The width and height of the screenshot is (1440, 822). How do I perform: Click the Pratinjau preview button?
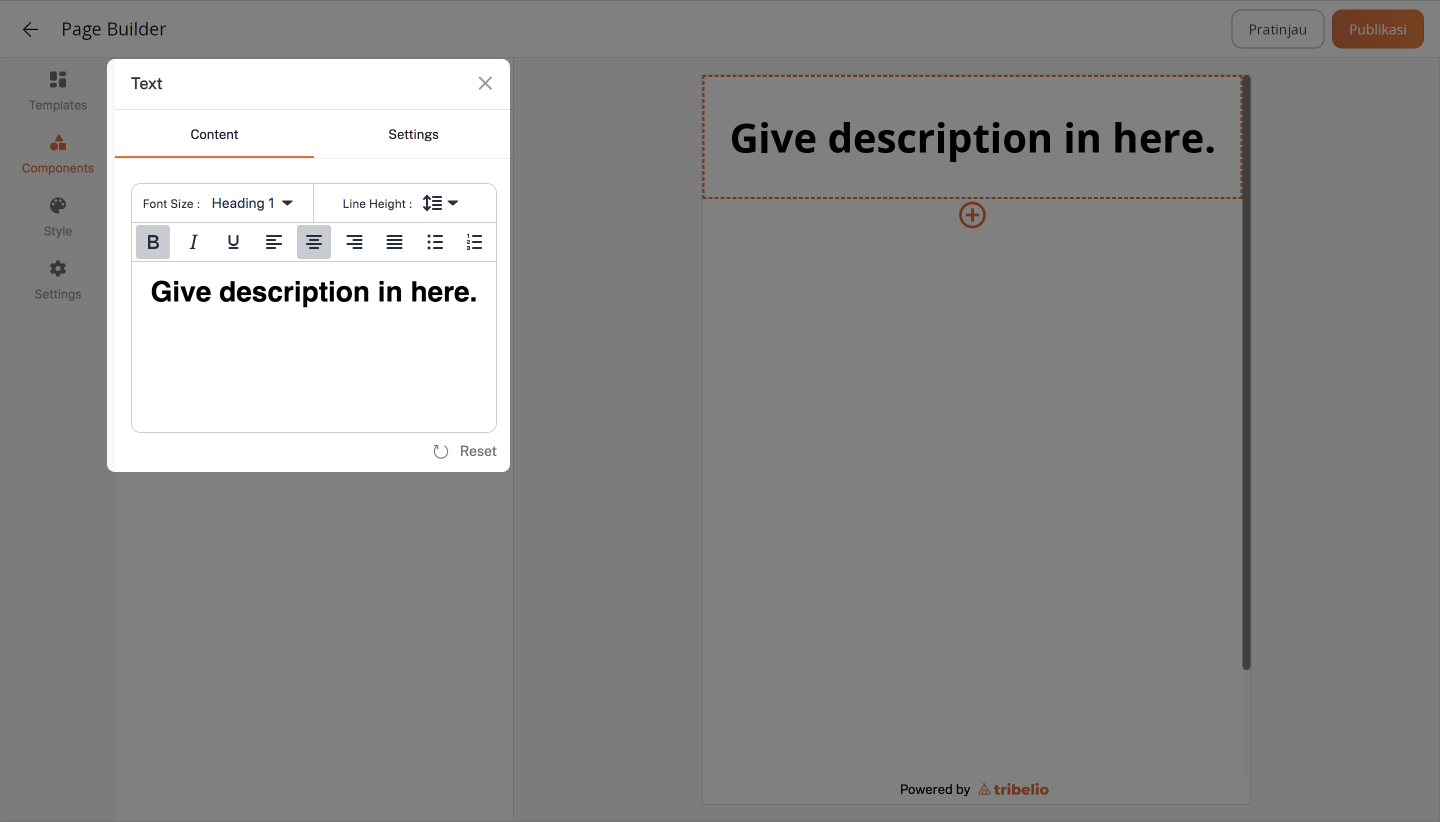pyautogui.click(x=1278, y=29)
